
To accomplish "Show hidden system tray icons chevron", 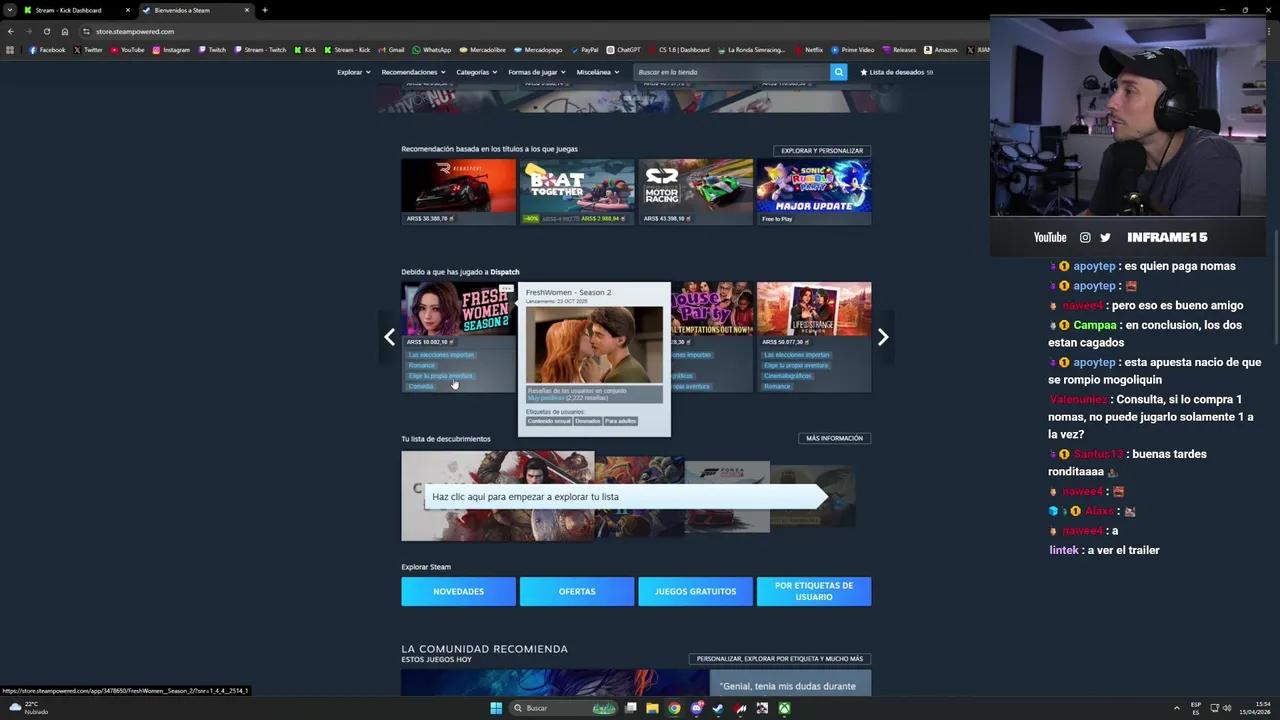I will (x=1177, y=708).
